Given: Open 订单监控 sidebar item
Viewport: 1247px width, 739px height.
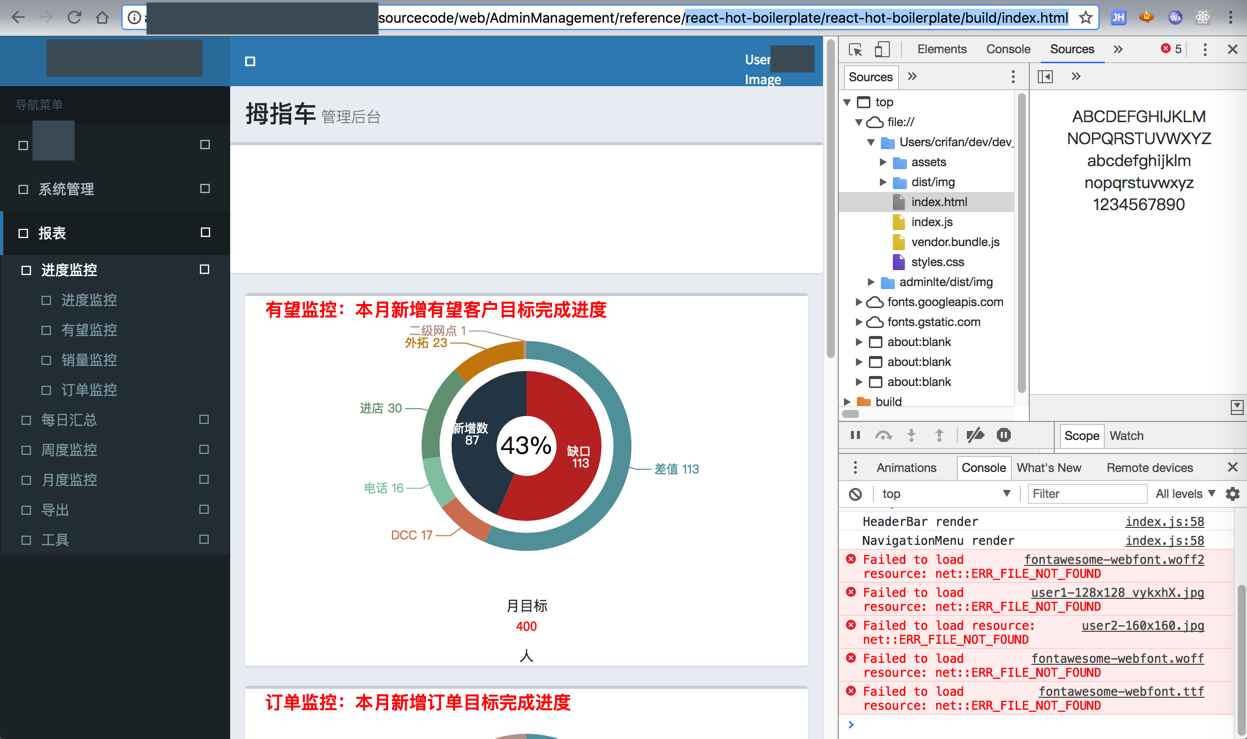Looking at the screenshot, I should click(x=89, y=390).
